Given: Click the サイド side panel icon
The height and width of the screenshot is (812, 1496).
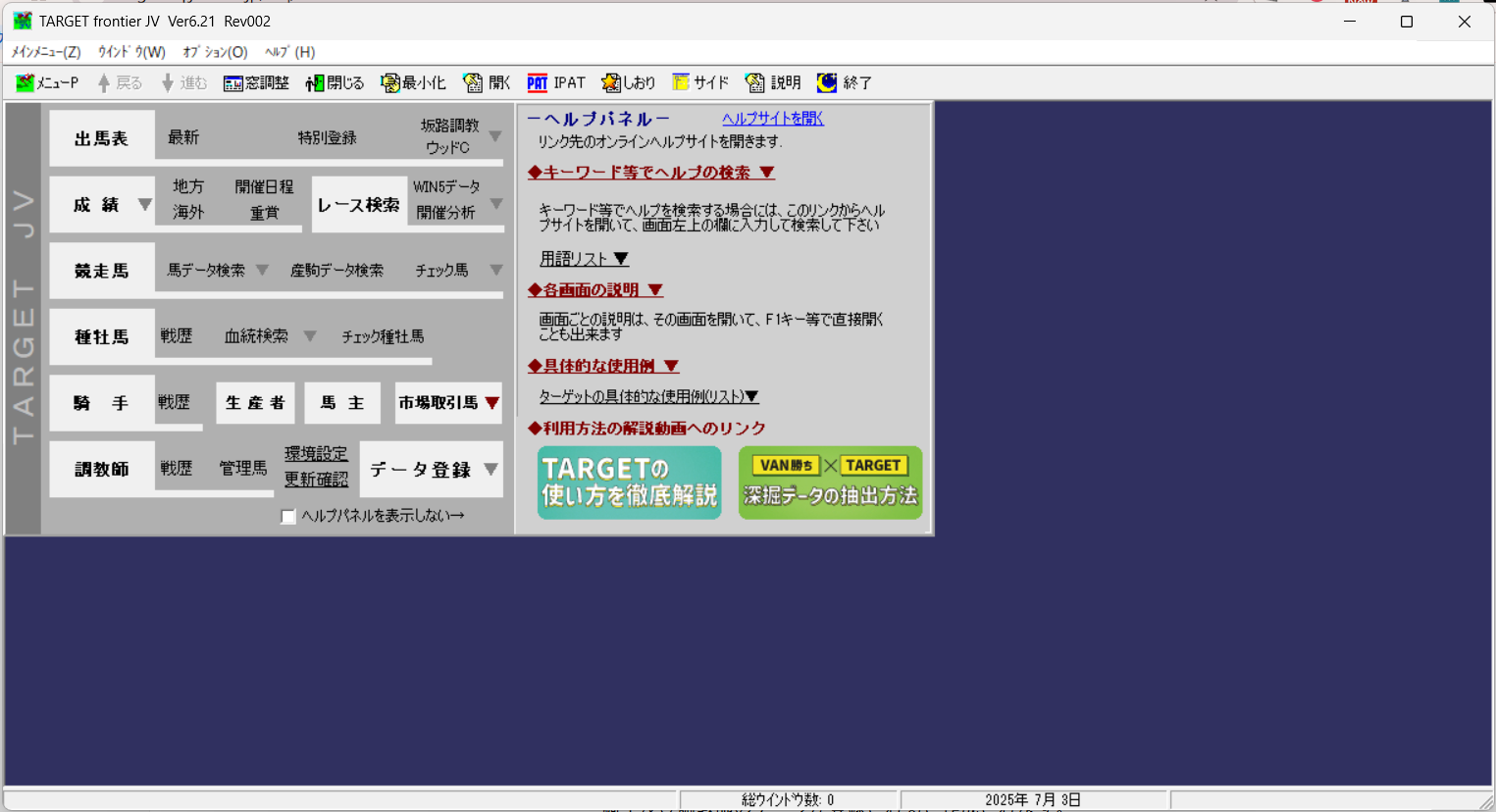Looking at the screenshot, I should click(681, 83).
